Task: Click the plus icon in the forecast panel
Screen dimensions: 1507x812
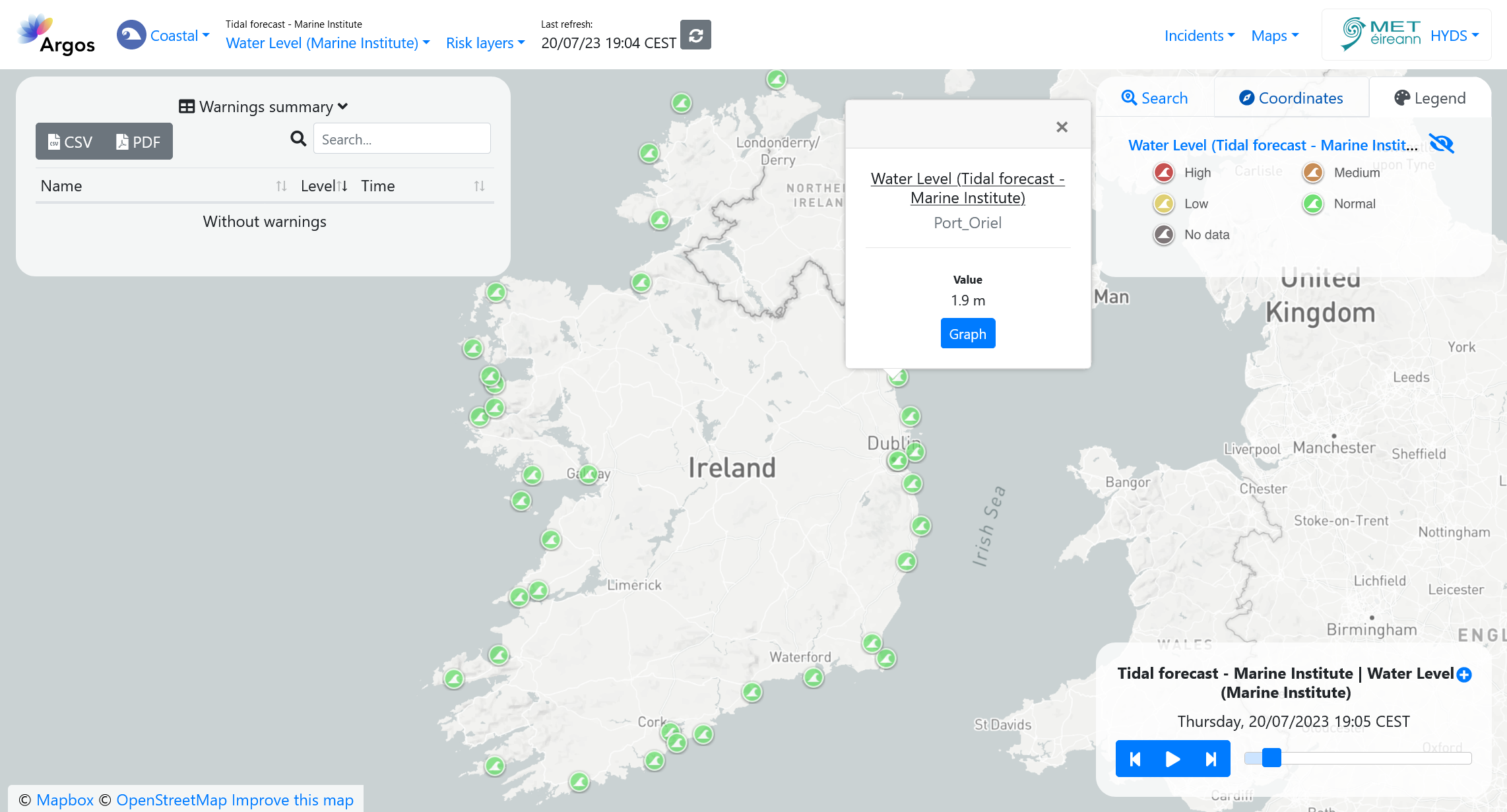Action: (x=1464, y=674)
